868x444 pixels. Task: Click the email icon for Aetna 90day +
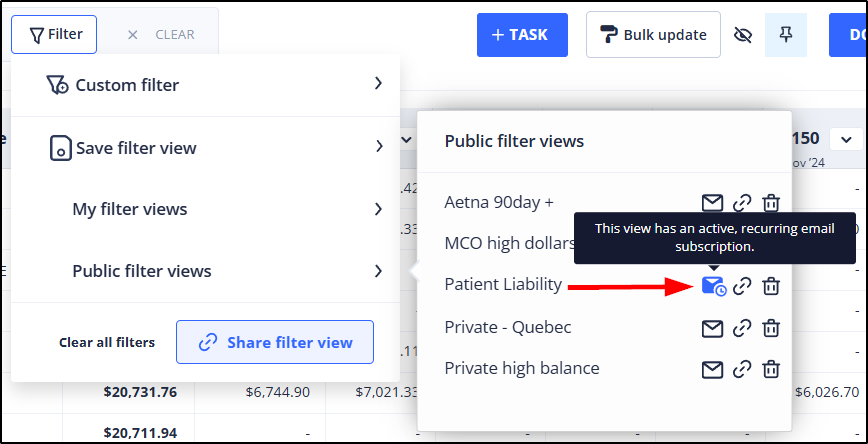click(x=711, y=203)
